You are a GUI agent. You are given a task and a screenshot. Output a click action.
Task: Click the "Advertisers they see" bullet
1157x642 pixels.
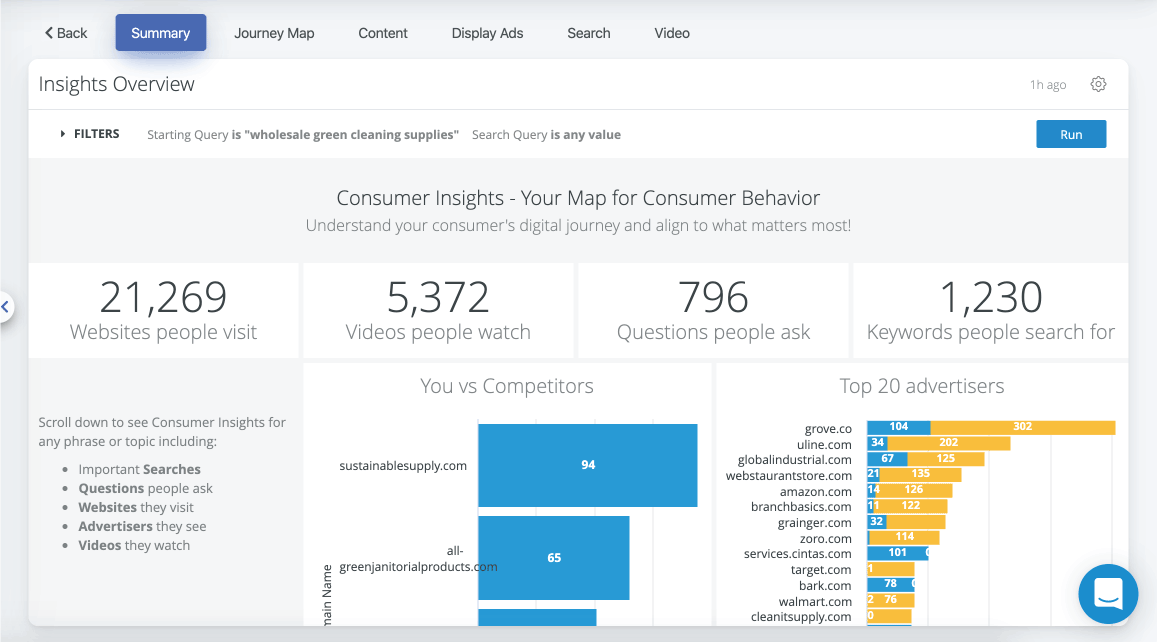pyautogui.click(x=142, y=526)
